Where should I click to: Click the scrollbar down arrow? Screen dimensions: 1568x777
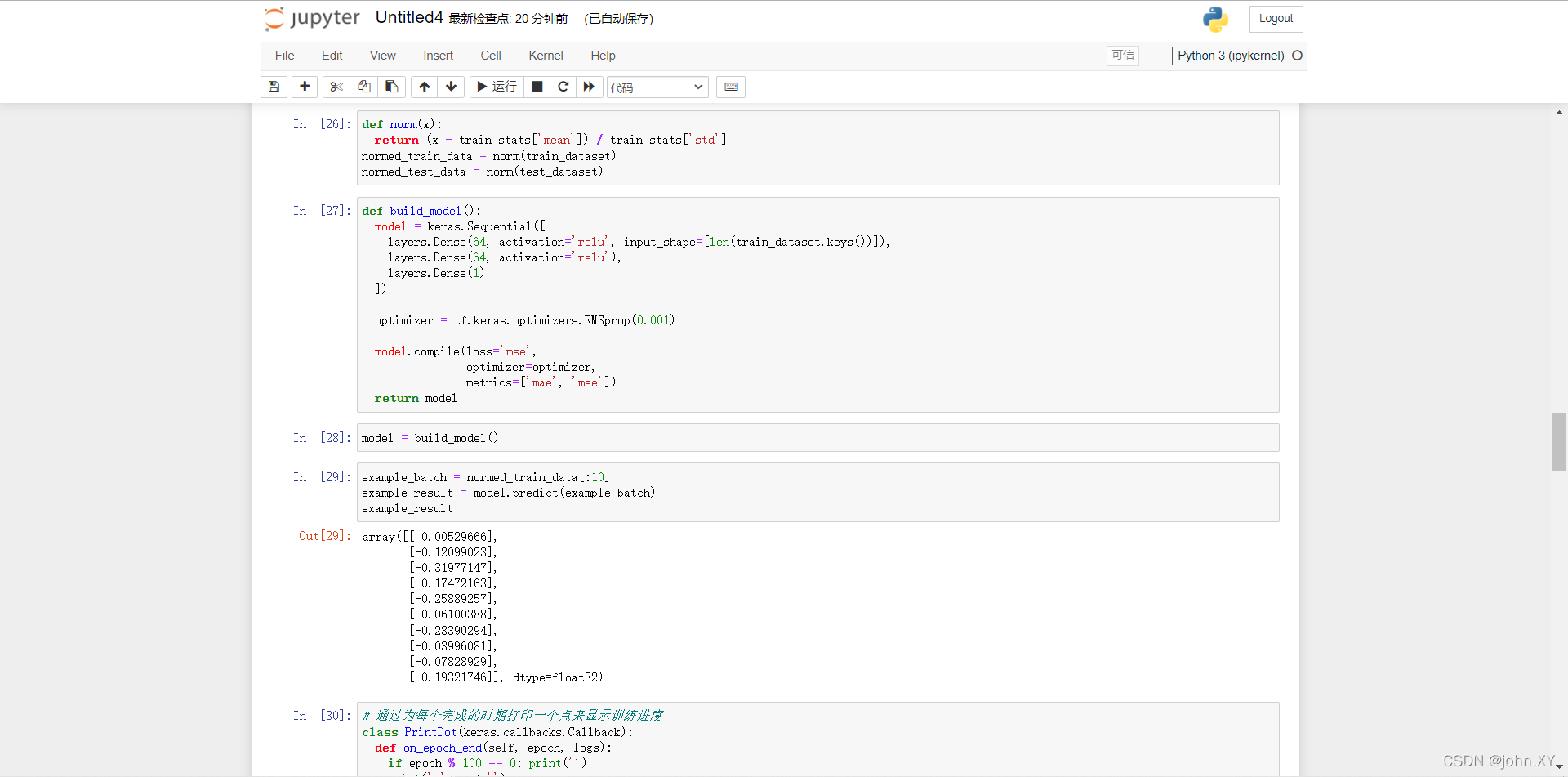pos(1559,768)
